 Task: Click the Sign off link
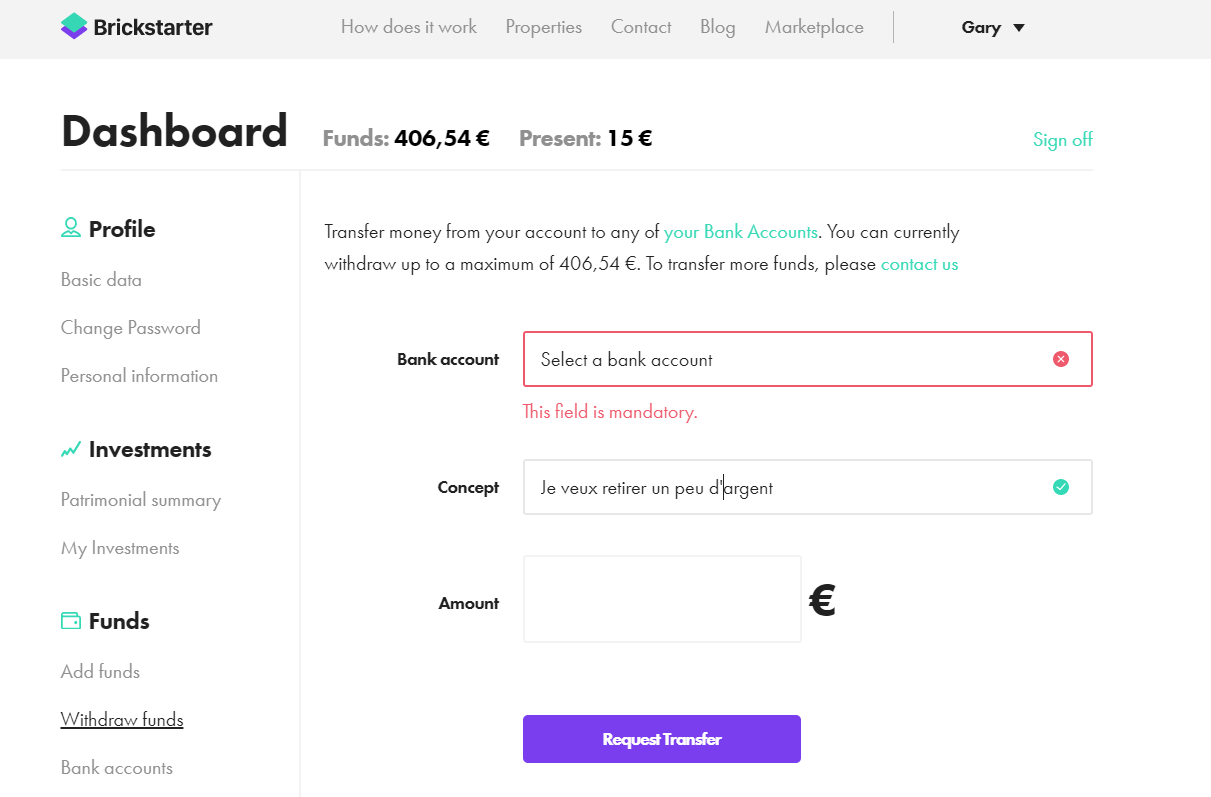(1063, 139)
